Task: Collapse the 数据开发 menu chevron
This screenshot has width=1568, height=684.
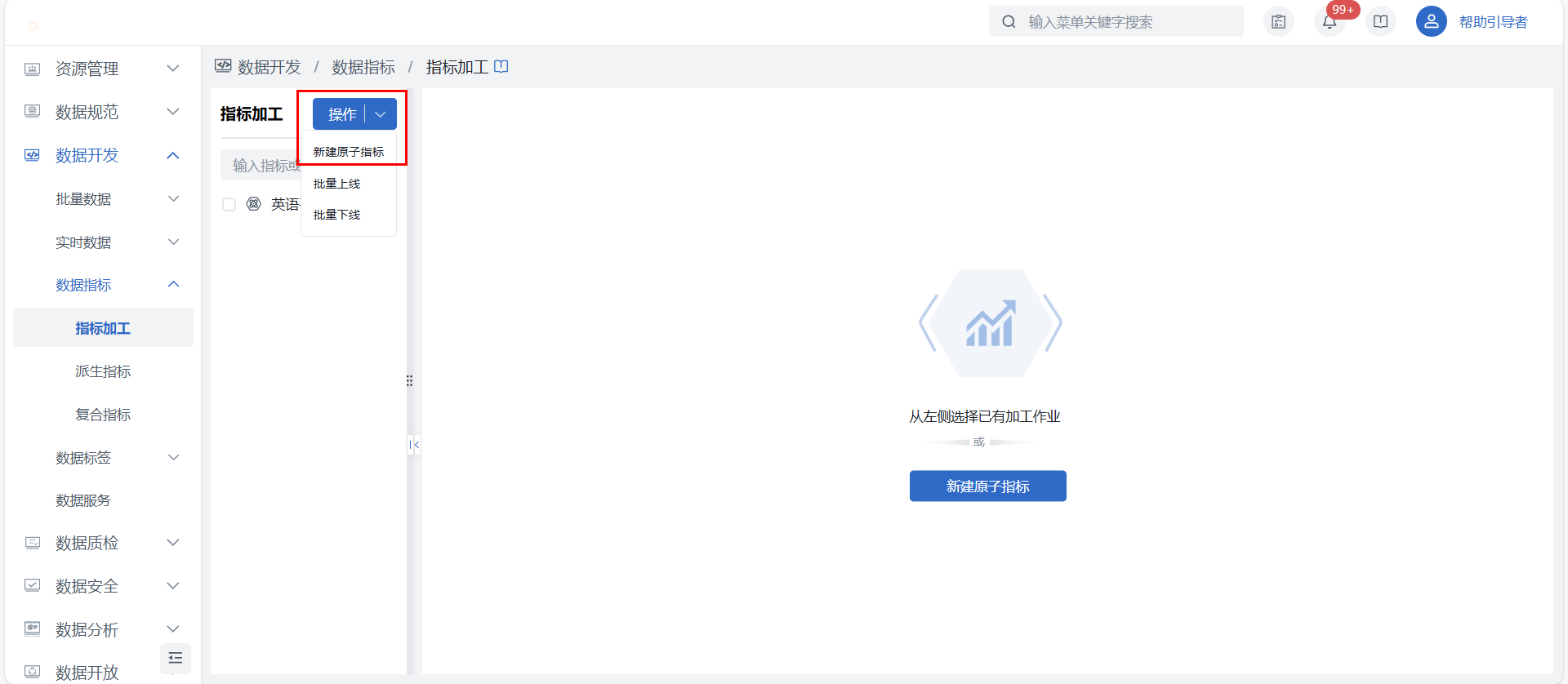Action: pyautogui.click(x=173, y=155)
